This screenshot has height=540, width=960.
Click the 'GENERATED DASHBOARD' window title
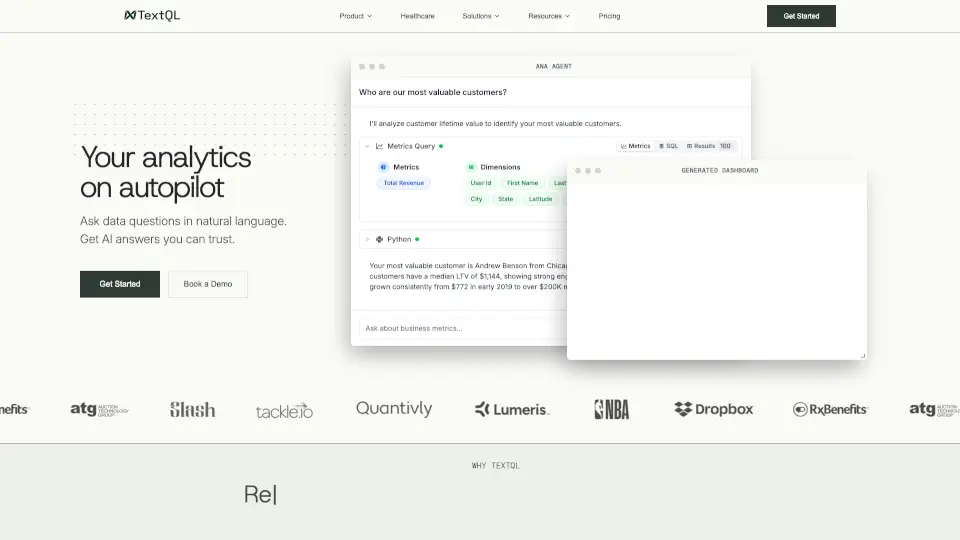(x=719, y=171)
